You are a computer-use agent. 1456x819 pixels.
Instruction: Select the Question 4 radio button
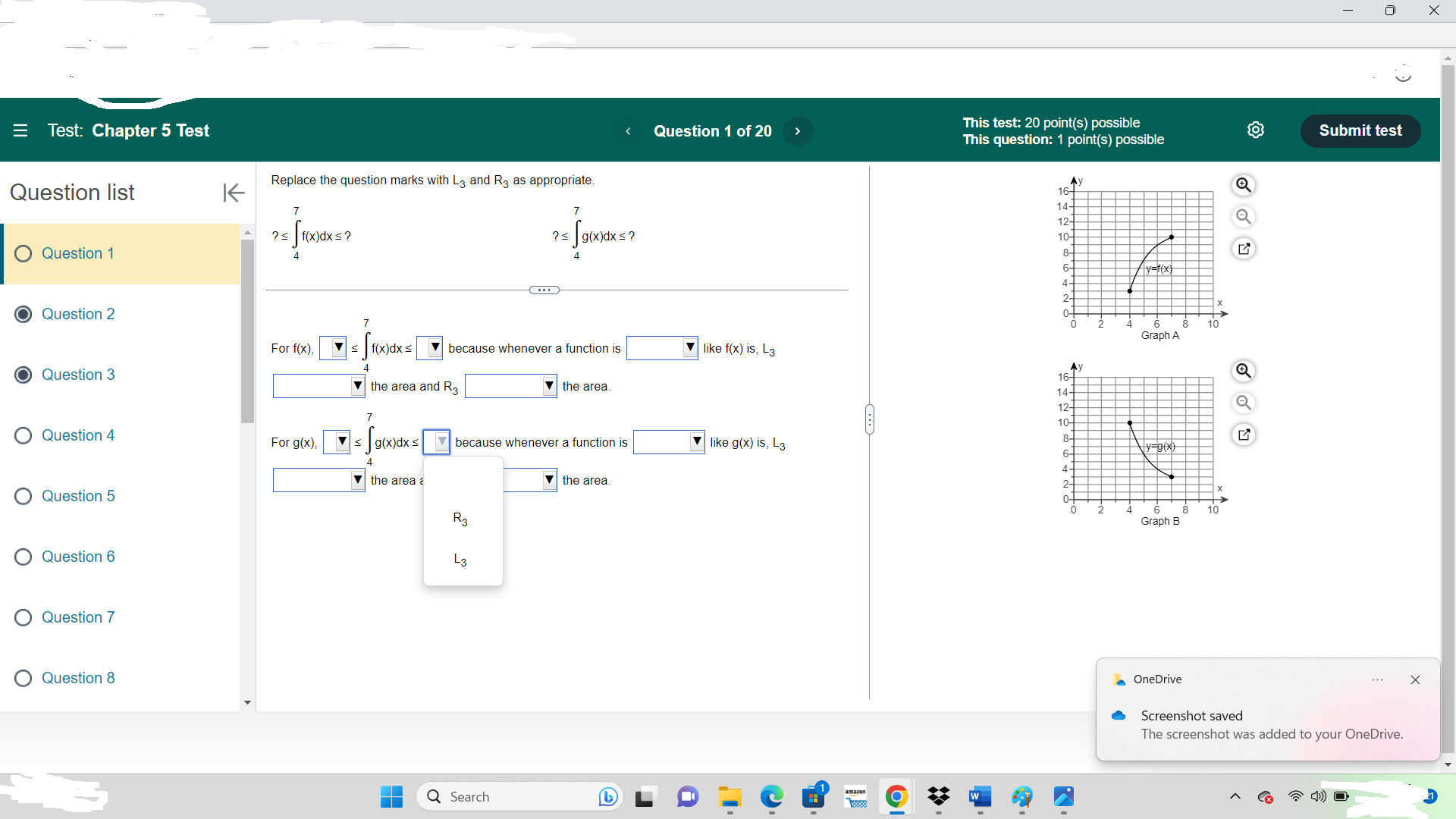[x=23, y=435]
